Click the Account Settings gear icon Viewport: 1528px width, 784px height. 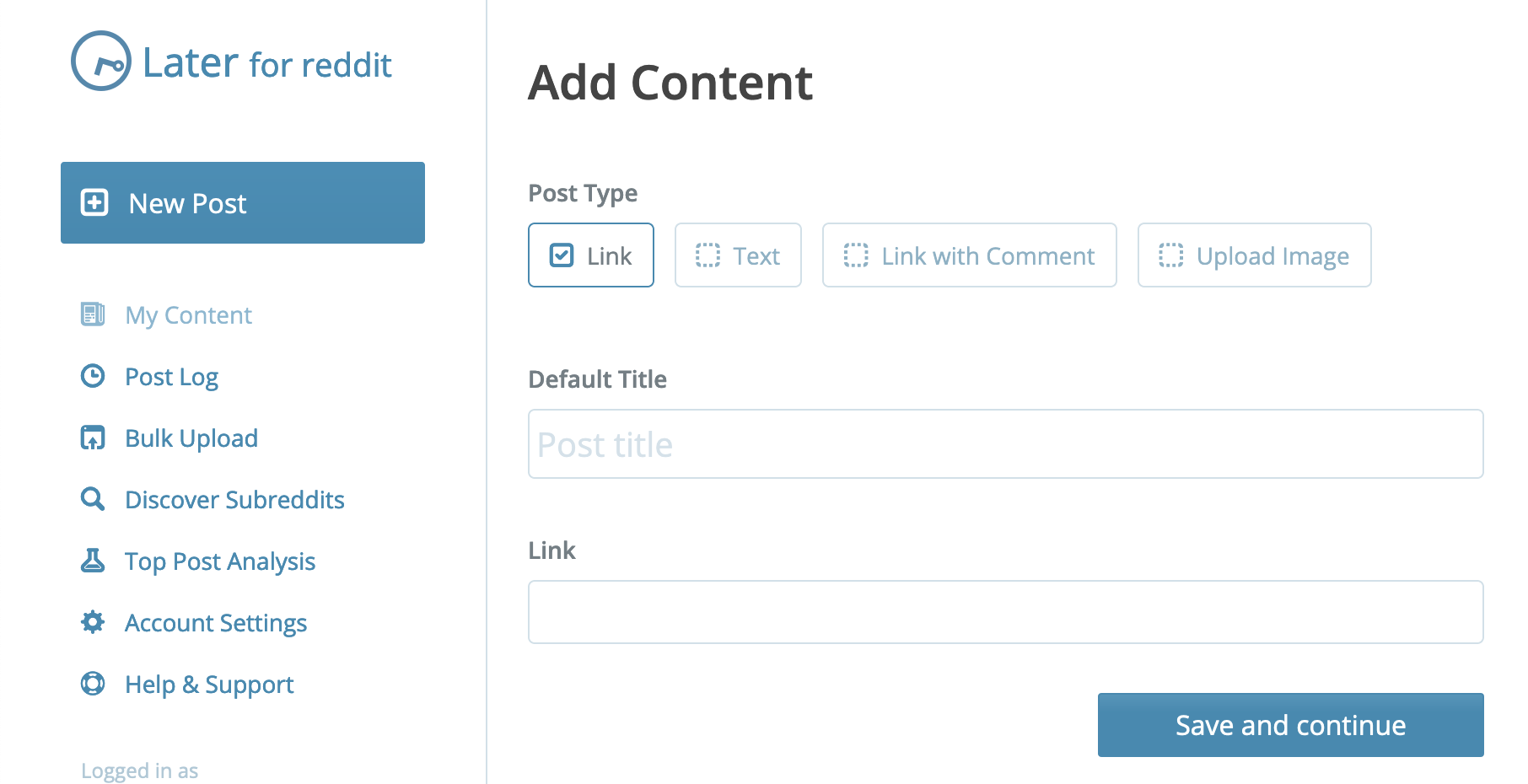(93, 622)
